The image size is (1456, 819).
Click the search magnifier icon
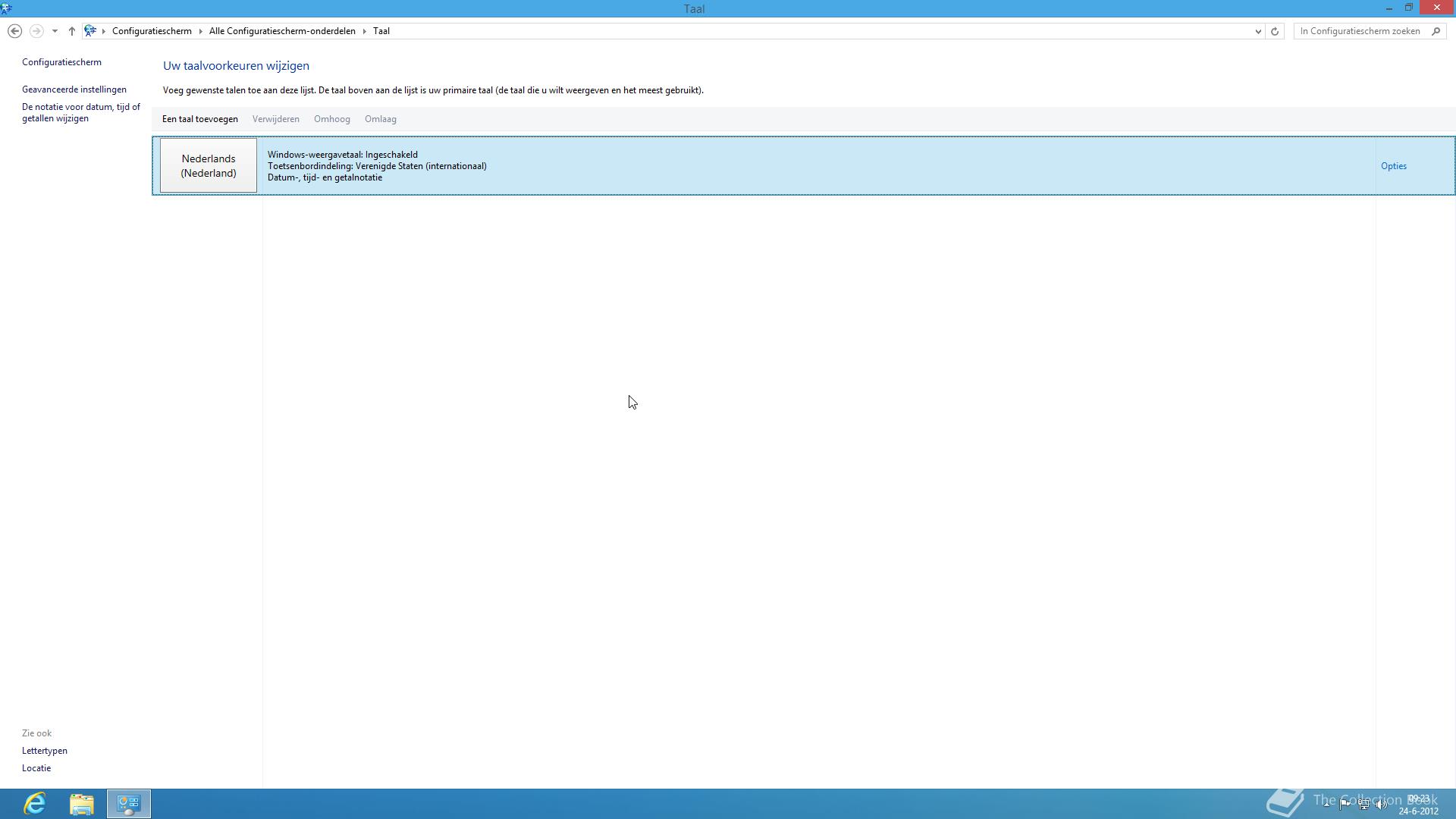(x=1436, y=31)
